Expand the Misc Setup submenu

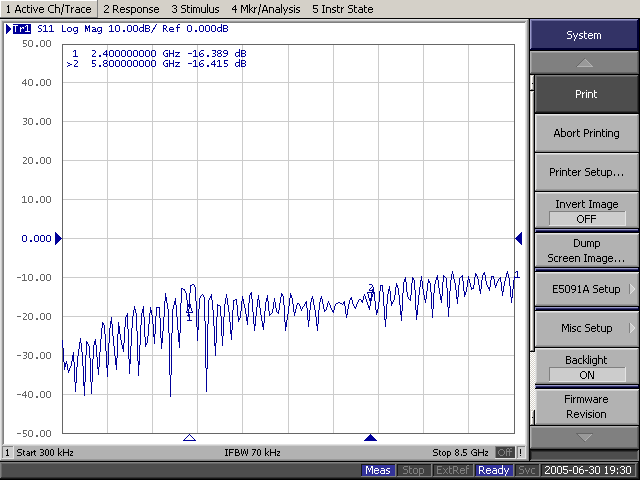pos(586,328)
